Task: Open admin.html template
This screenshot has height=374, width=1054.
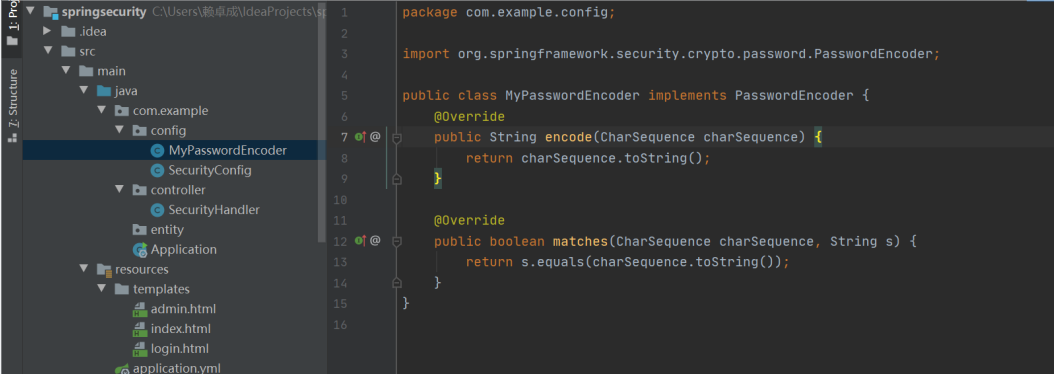Action: pos(183,309)
